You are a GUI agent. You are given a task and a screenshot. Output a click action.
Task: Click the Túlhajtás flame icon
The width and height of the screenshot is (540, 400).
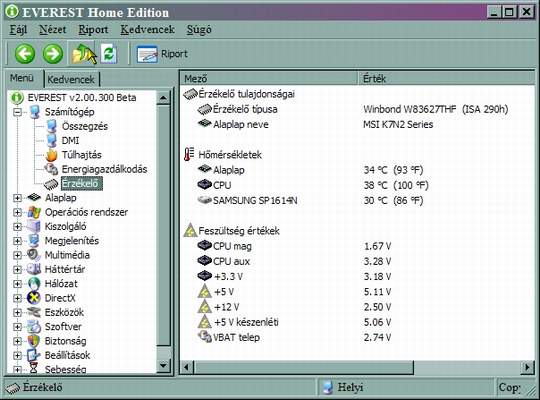(52, 155)
